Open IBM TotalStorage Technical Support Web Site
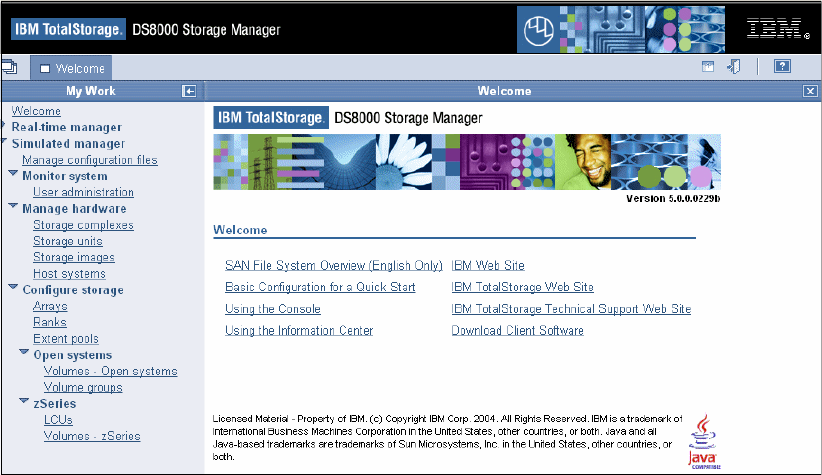This screenshot has width=822, height=475. (571, 309)
